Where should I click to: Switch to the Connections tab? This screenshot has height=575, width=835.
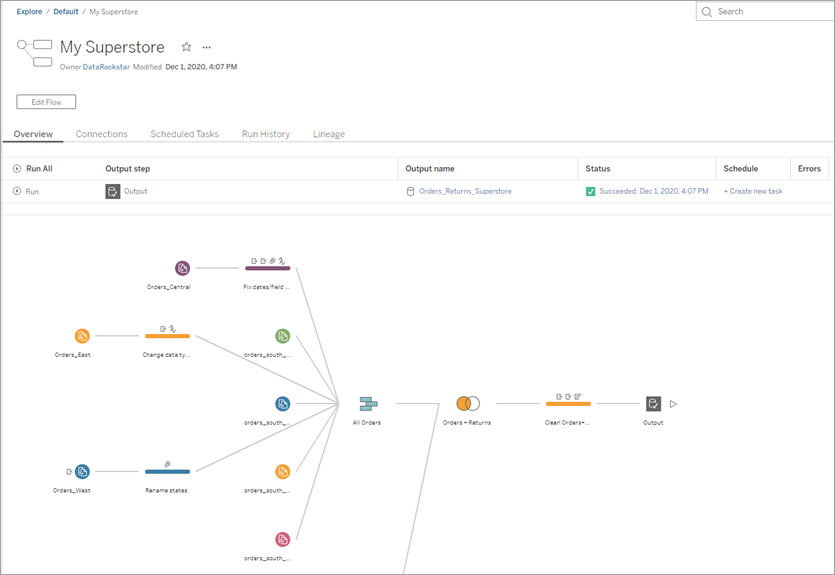101,134
